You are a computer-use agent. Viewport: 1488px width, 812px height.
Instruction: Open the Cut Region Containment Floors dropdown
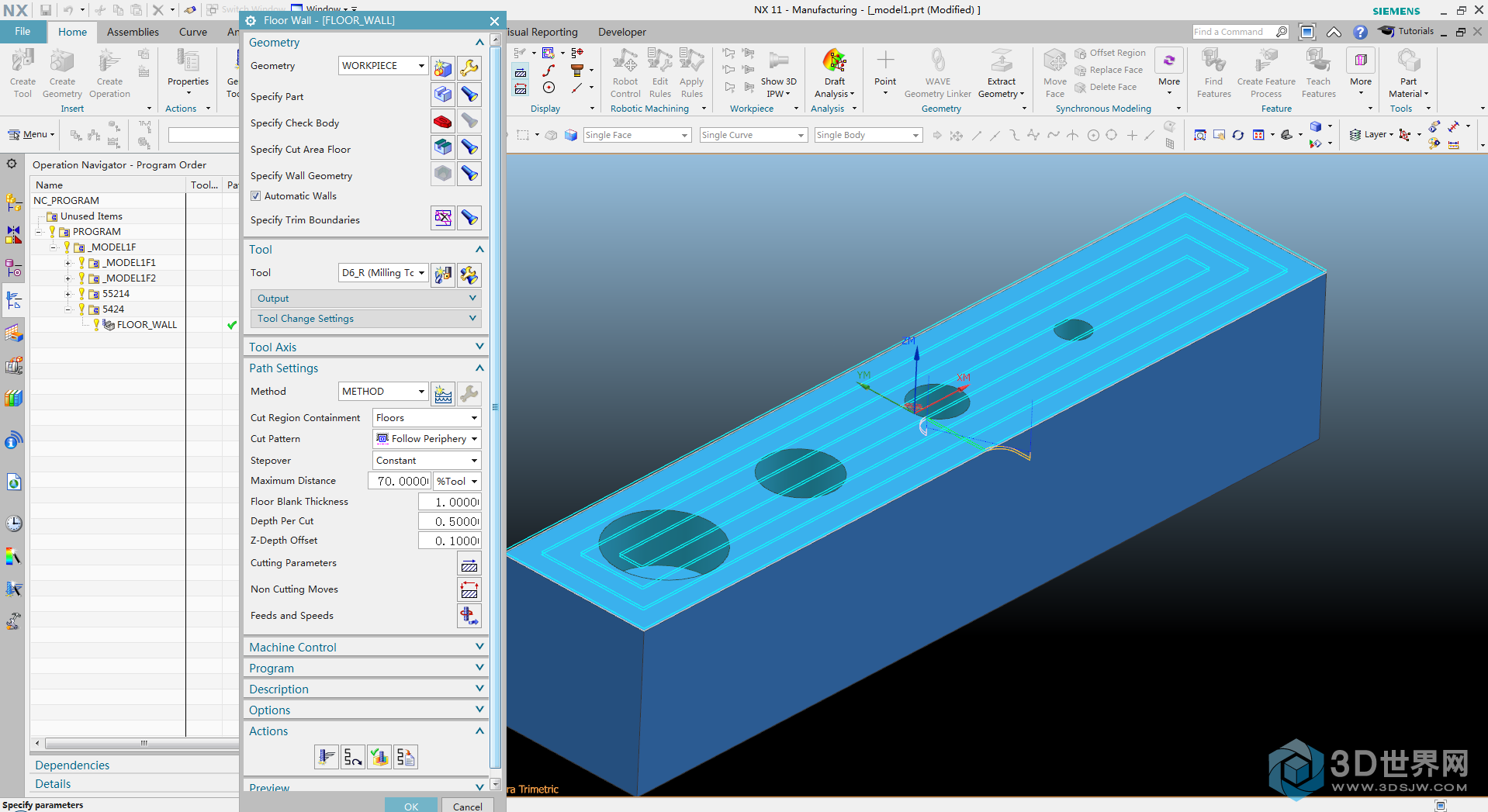pyautogui.click(x=427, y=418)
